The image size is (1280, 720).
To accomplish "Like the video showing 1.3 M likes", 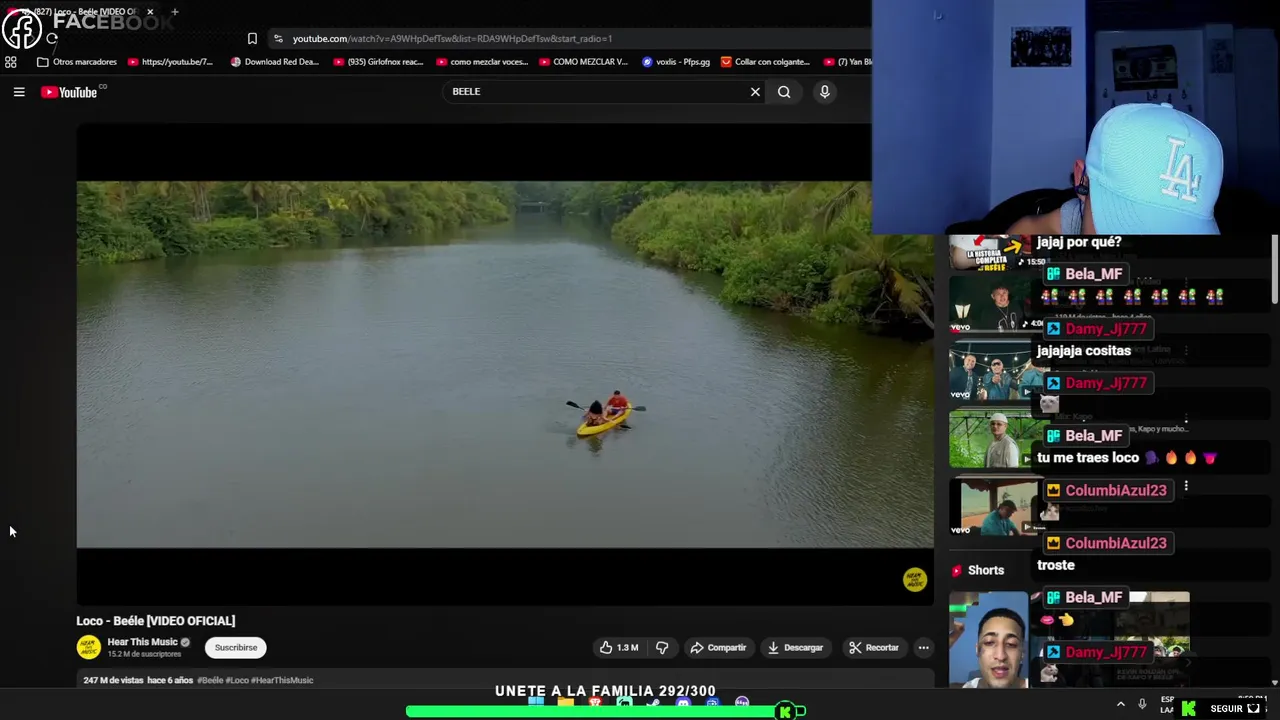I will click(618, 648).
